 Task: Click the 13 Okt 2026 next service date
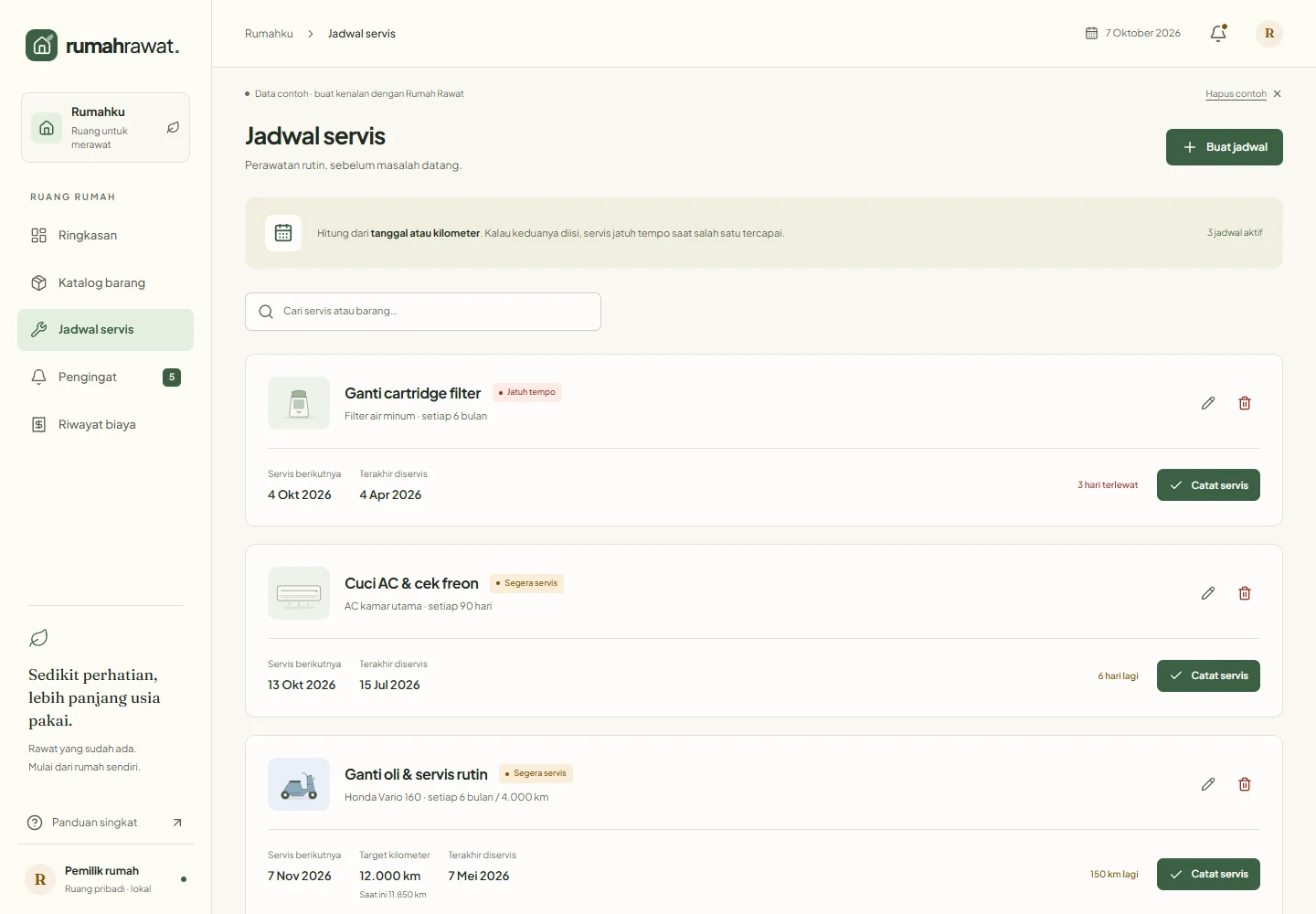click(x=302, y=685)
